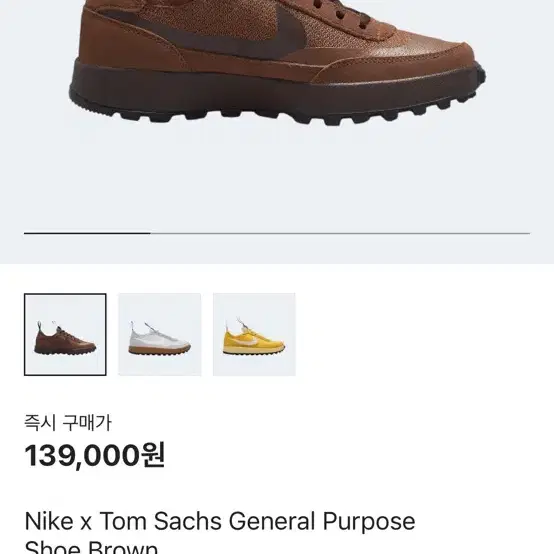Click the 139,000원 price

(x=95, y=455)
